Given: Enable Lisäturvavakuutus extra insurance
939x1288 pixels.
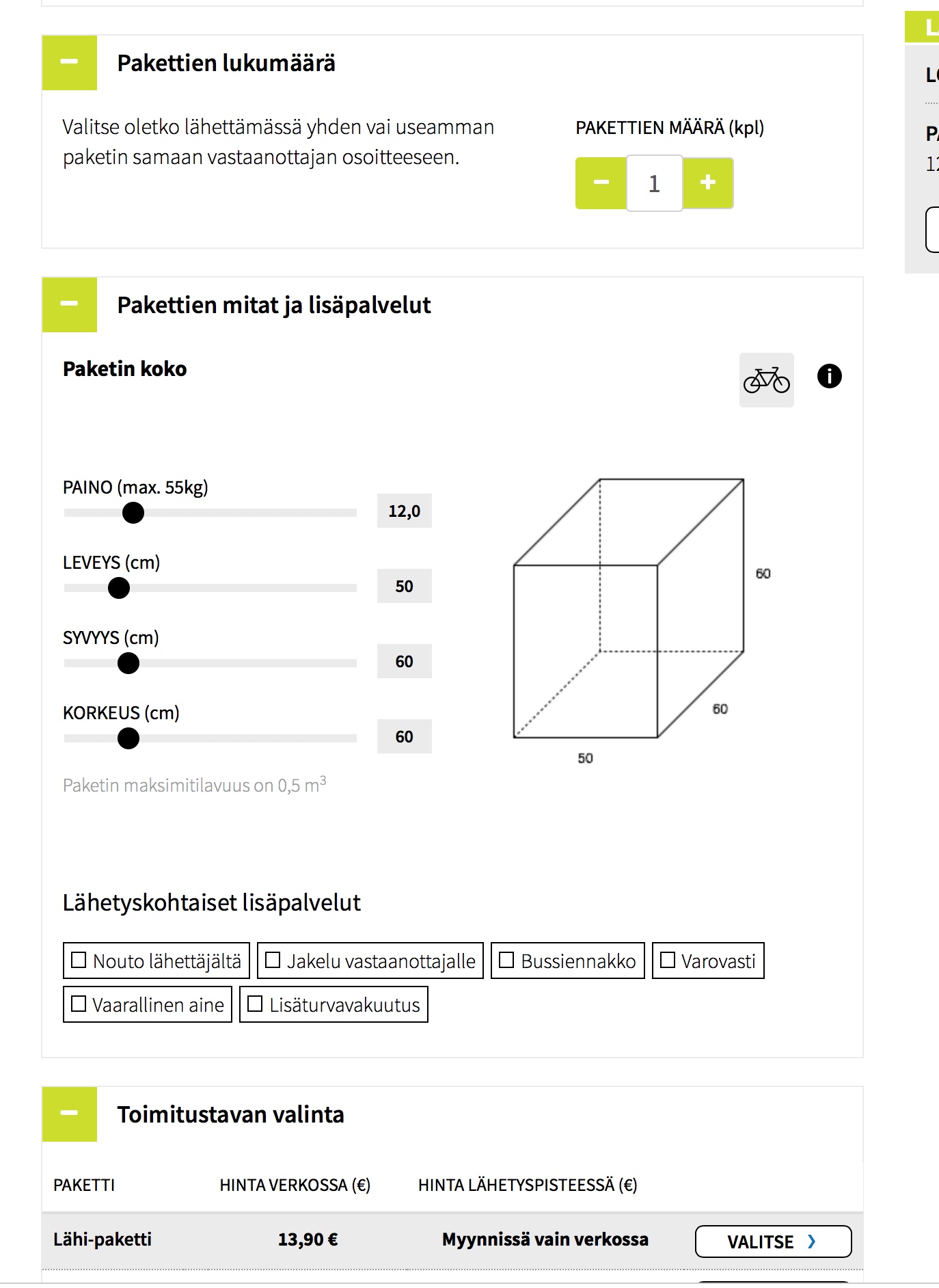Looking at the screenshot, I should 255,1004.
